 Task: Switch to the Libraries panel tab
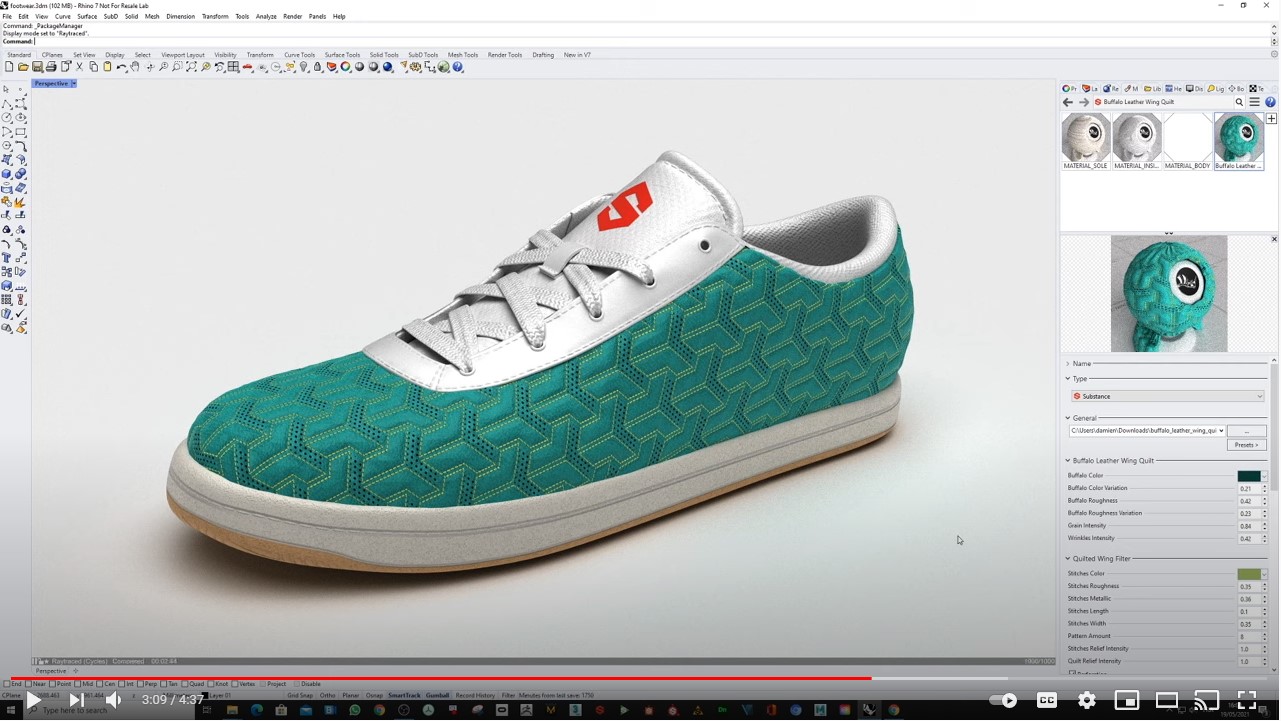[1152, 89]
